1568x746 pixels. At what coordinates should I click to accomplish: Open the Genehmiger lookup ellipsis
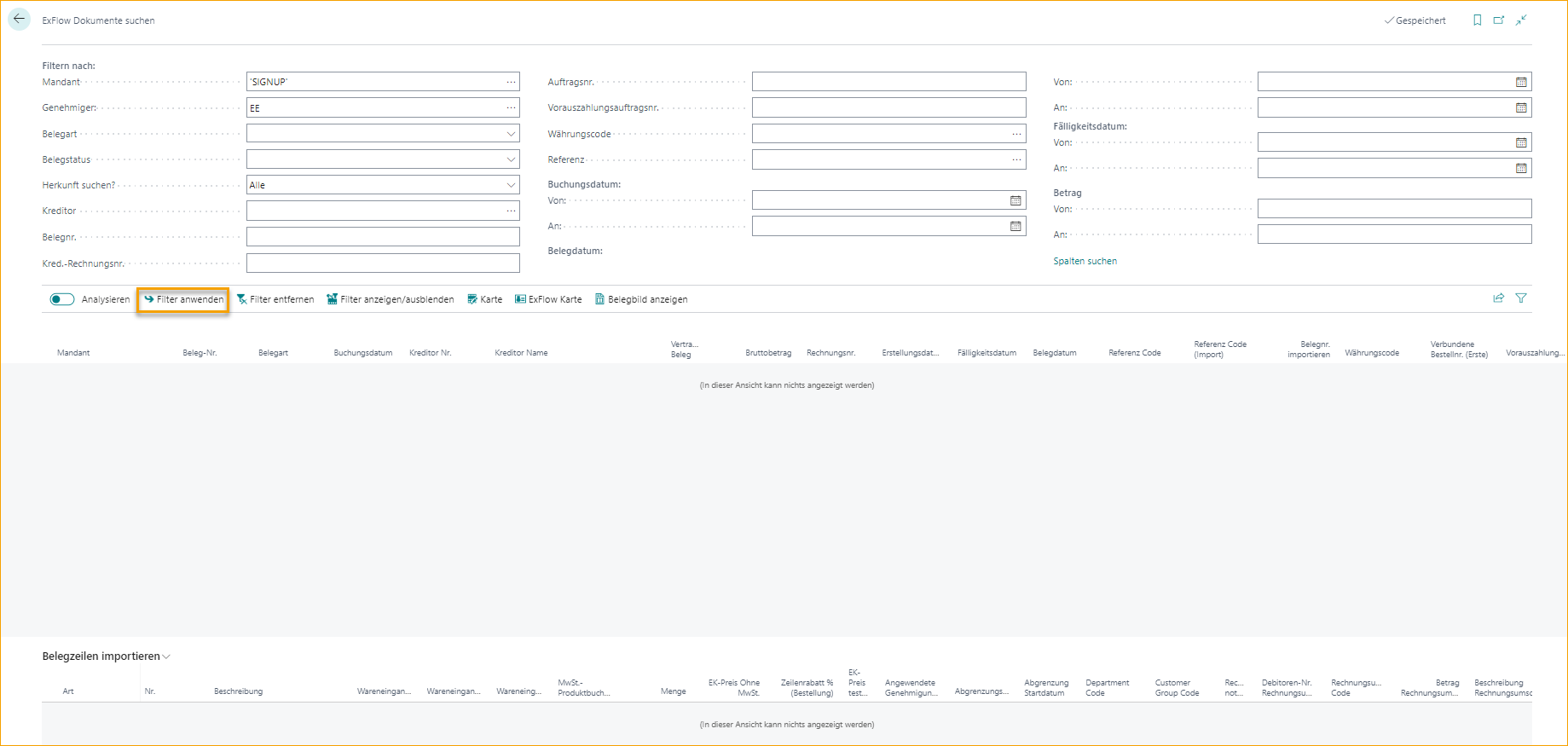tap(511, 107)
